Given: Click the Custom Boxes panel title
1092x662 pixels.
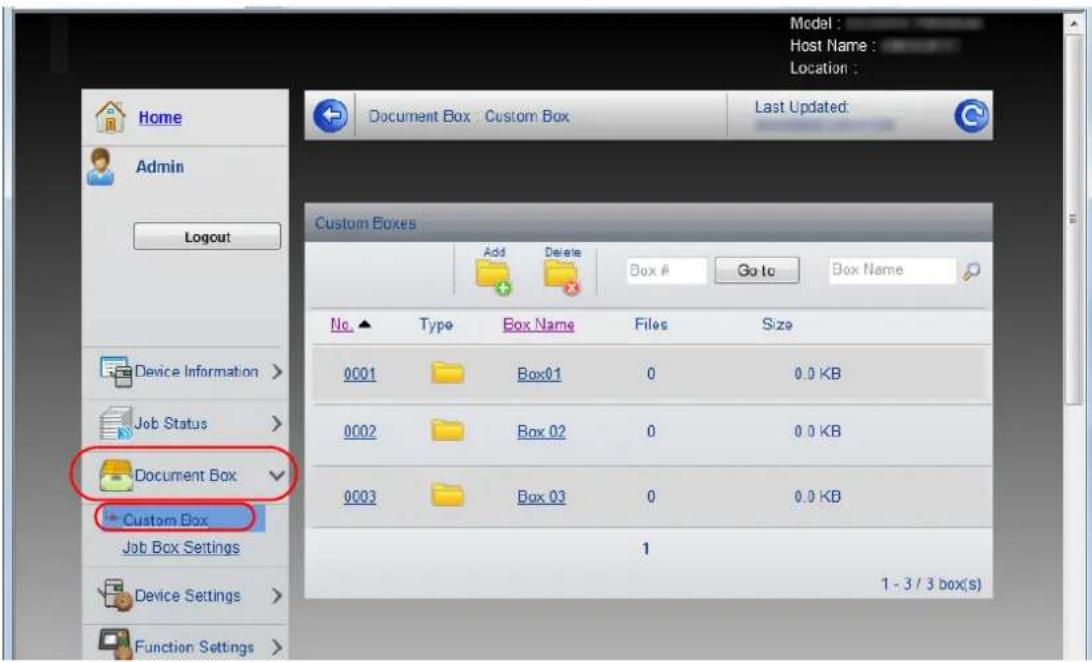Looking at the screenshot, I should pos(365,223).
